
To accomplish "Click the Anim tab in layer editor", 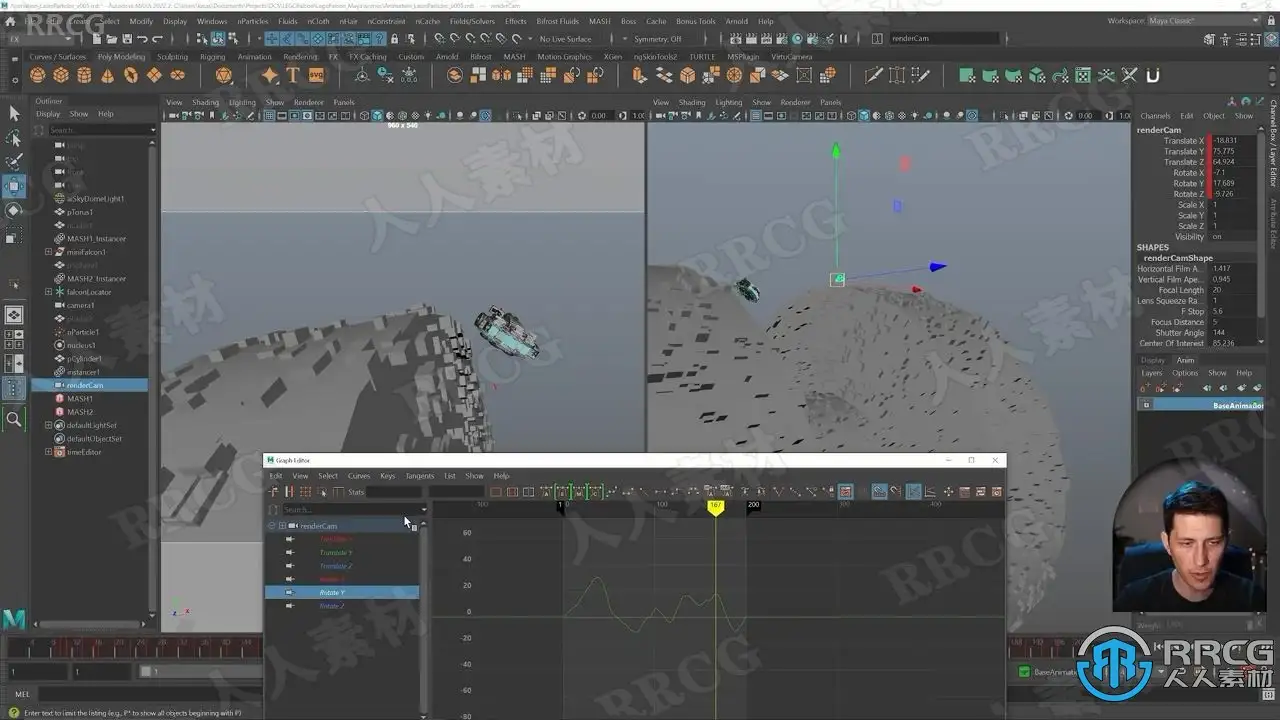I will coord(1185,360).
